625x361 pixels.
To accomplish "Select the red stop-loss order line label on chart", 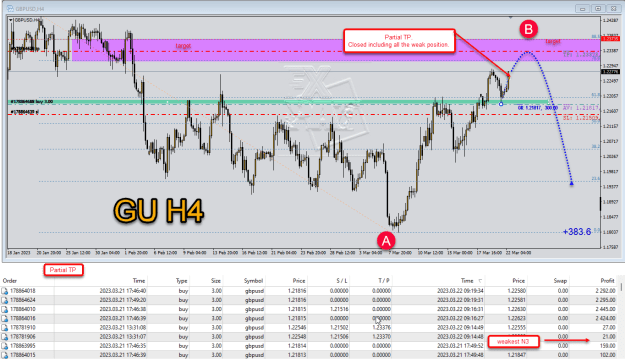I will click(25, 112).
